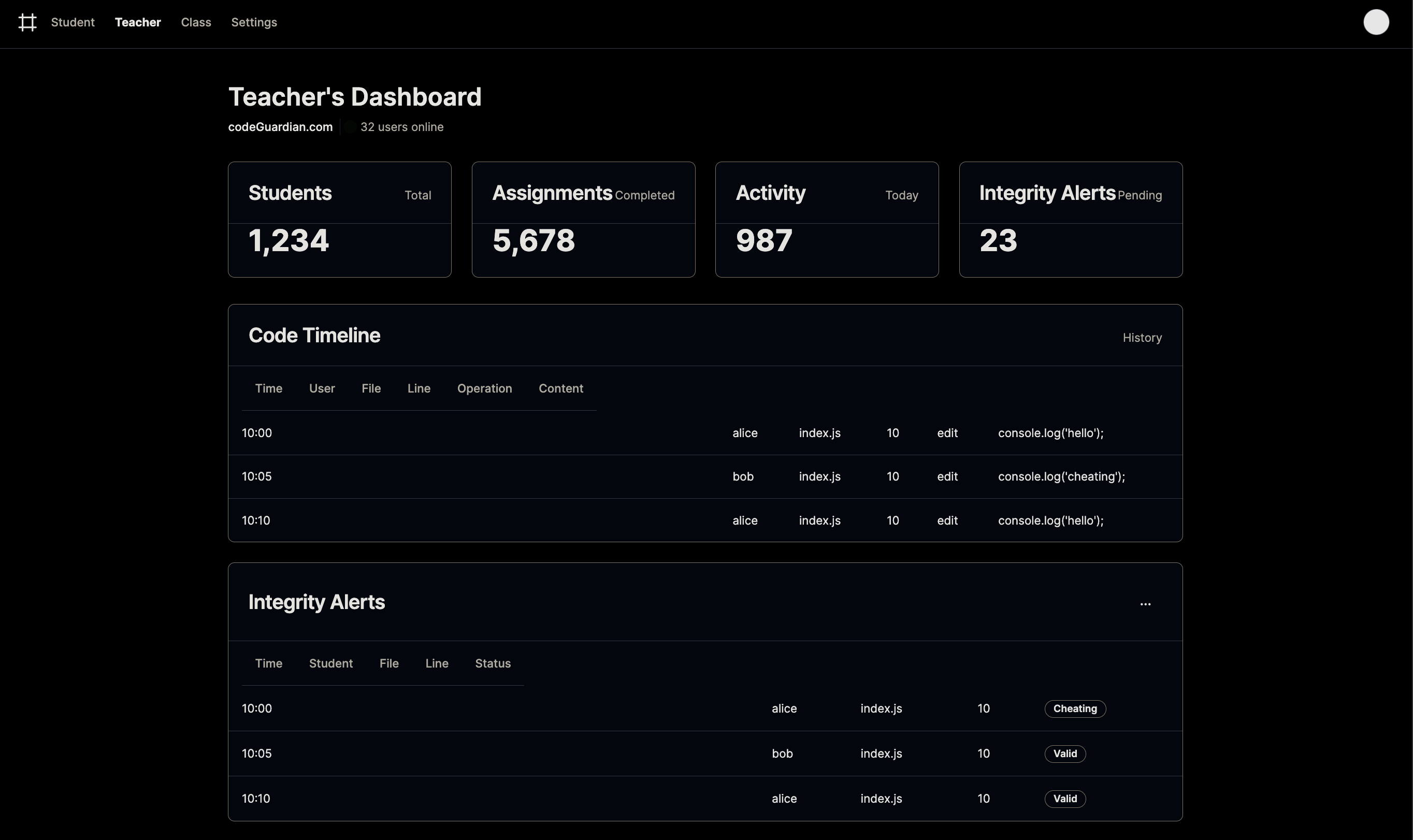Screen dimensions: 1413x840
Task: Select the Teacher nav item
Action: click(x=138, y=23)
